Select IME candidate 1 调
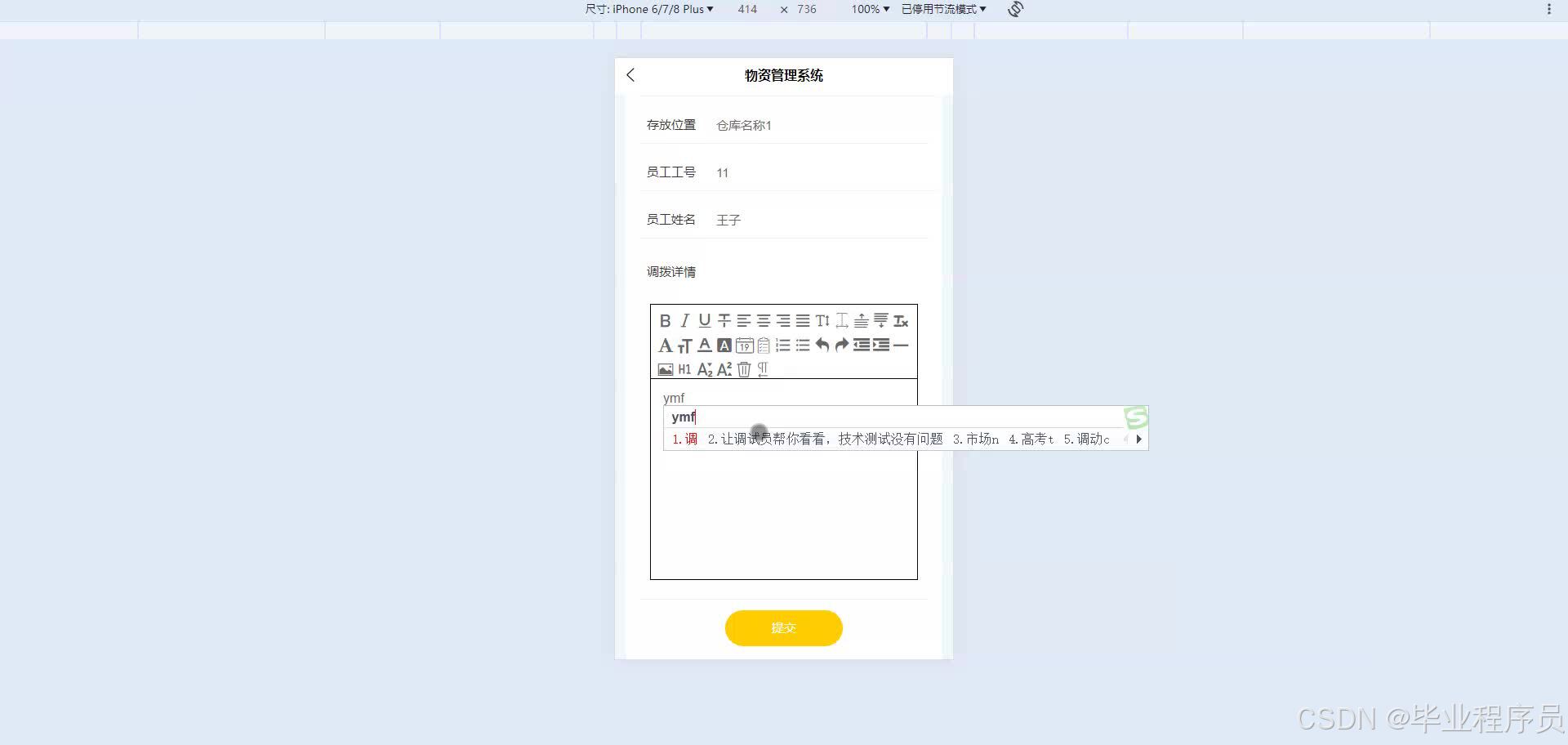This screenshot has width=1568, height=745. pos(684,439)
